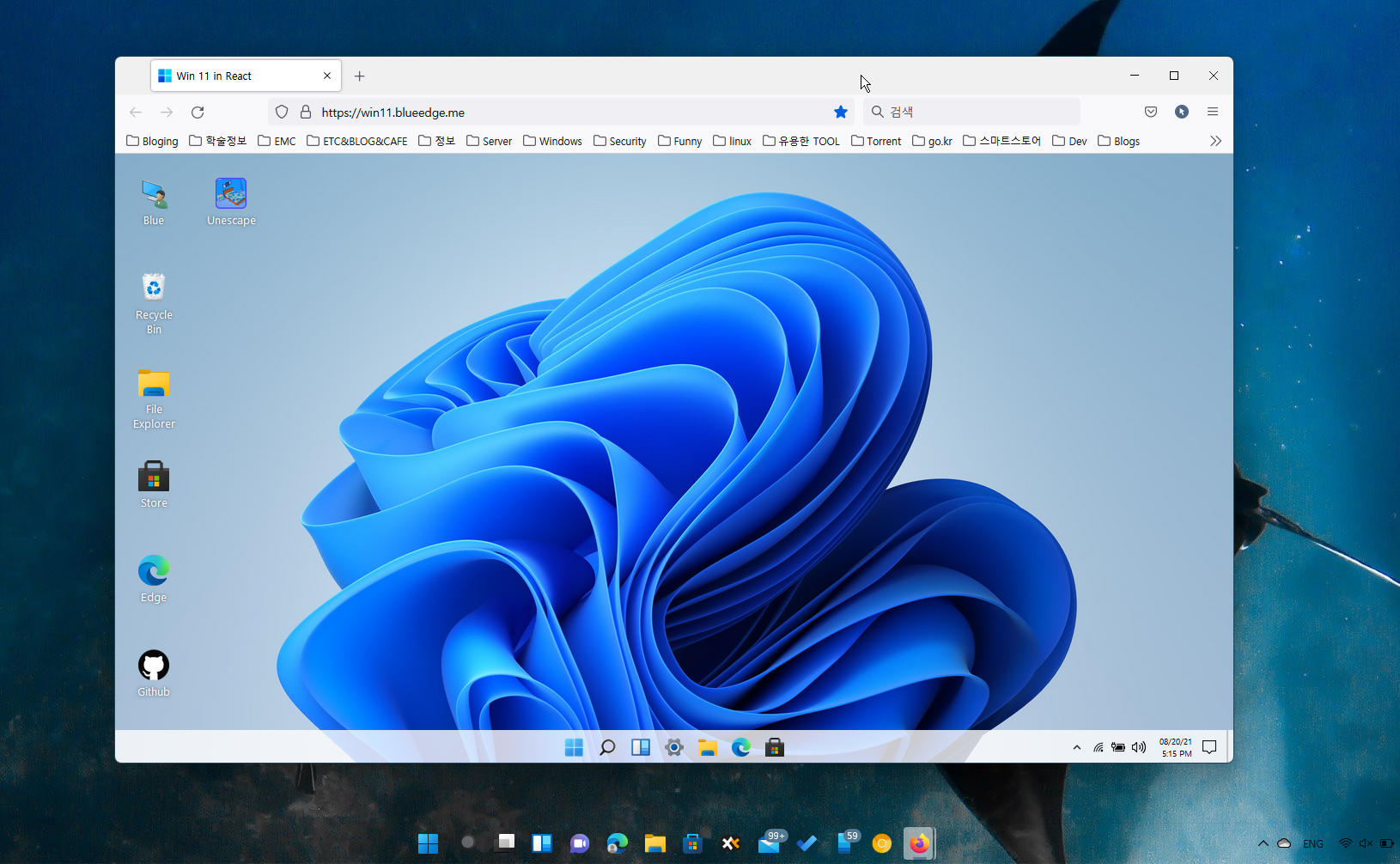
Task: Open the Funny bookmarks folder
Action: coord(679,141)
